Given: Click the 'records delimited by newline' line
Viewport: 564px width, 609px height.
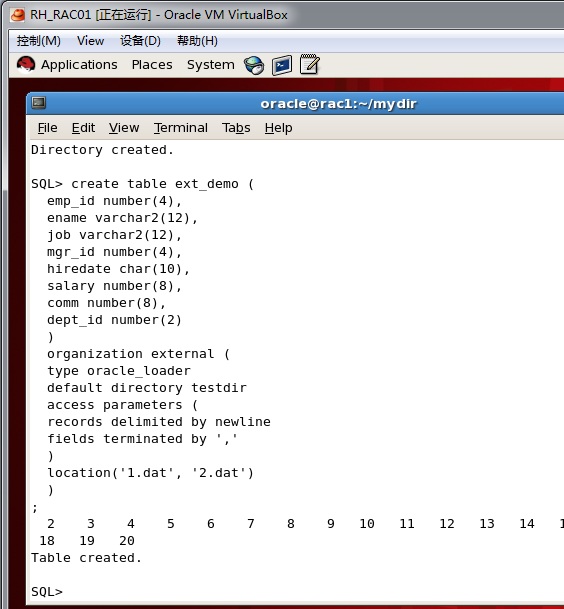Looking at the screenshot, I should pos(158,422).
